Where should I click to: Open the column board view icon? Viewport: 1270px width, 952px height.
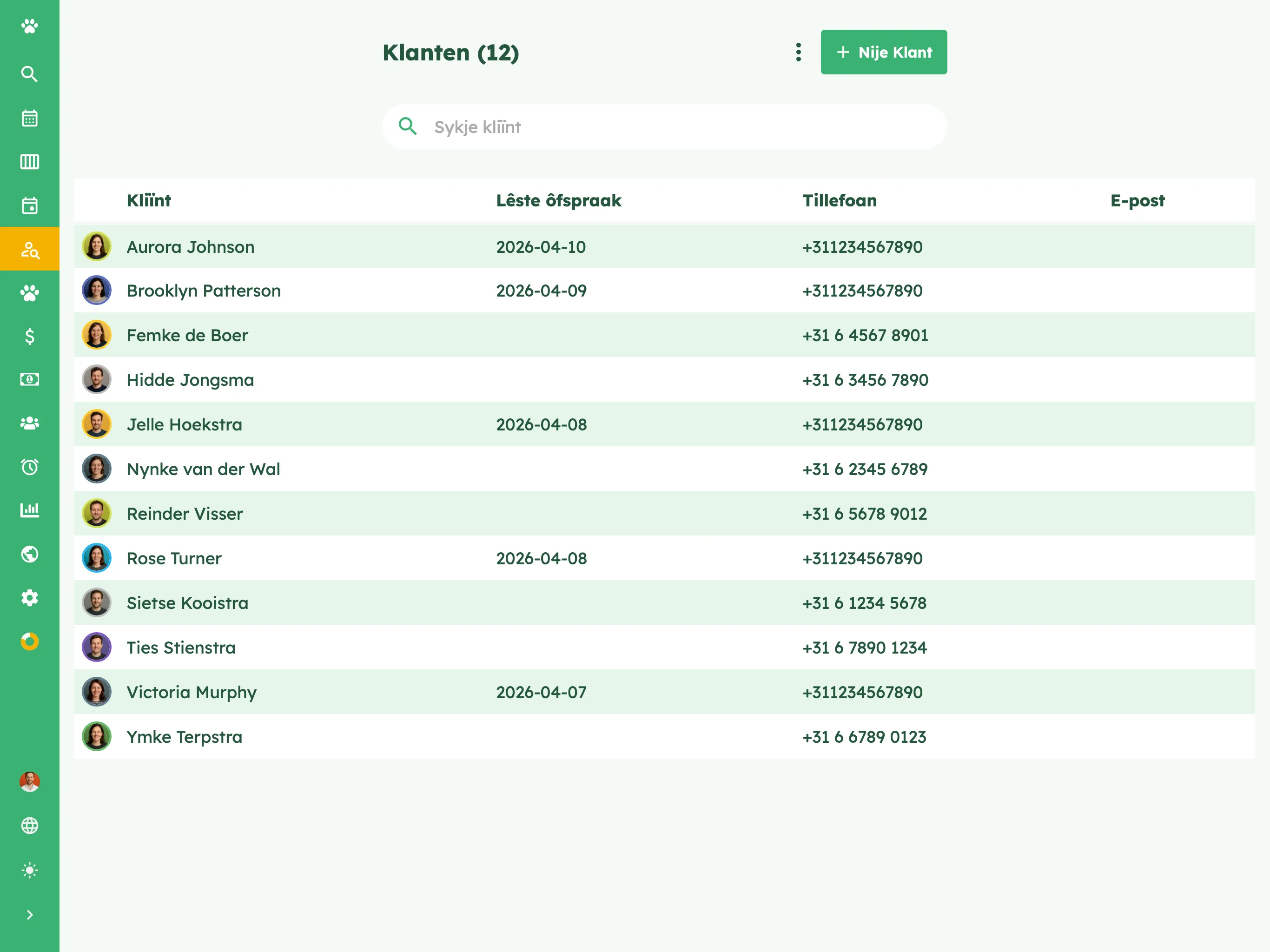29,162
